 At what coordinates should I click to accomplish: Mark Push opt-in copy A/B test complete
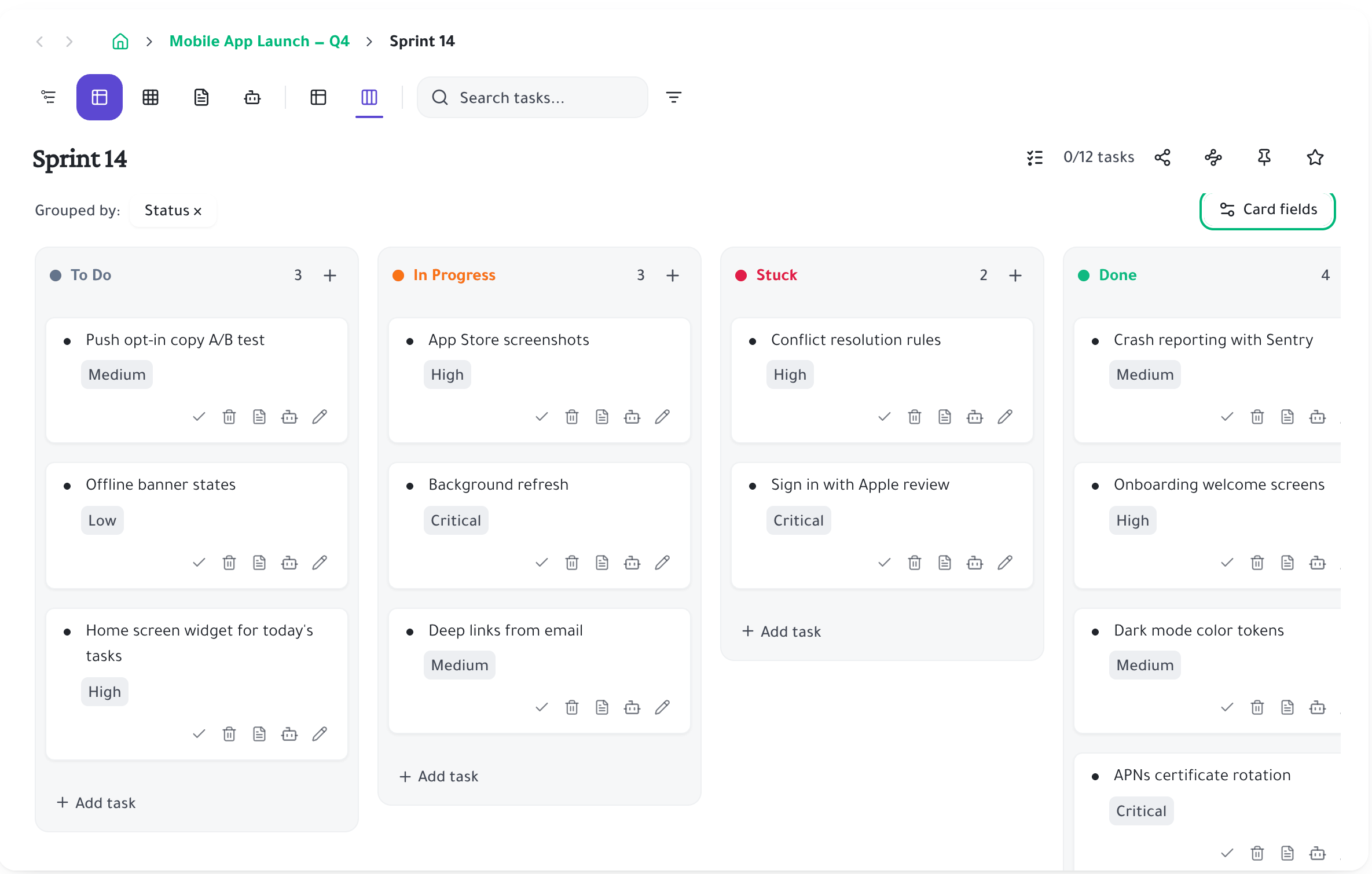tap(199, 417)
